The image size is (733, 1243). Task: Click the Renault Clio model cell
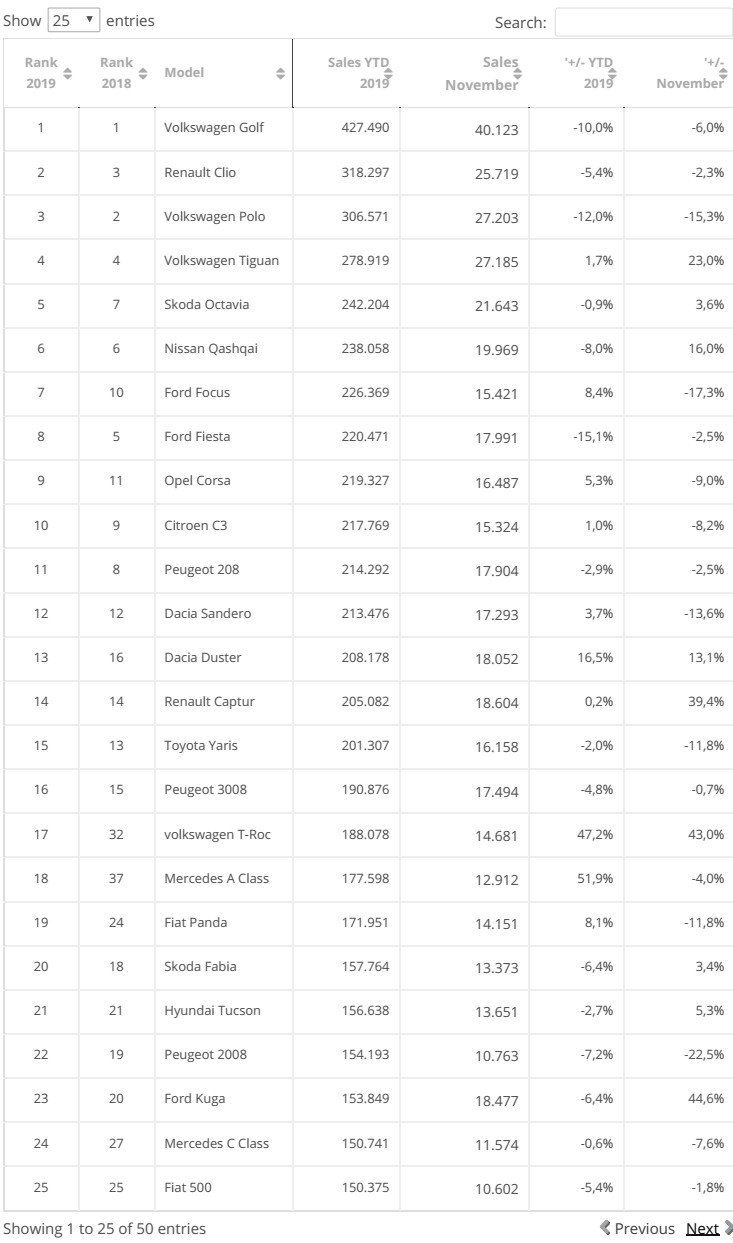coord(200,173)
